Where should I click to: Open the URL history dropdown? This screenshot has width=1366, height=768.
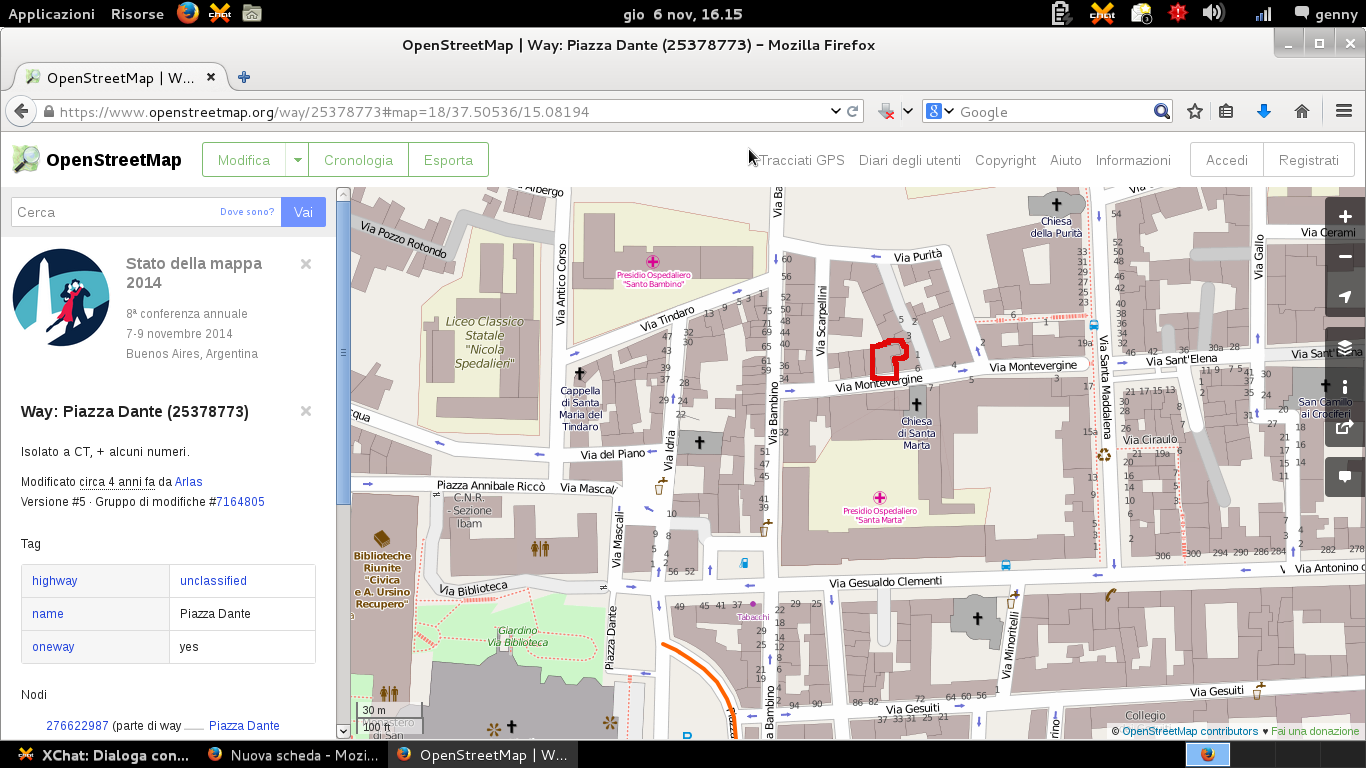[835, 112]
